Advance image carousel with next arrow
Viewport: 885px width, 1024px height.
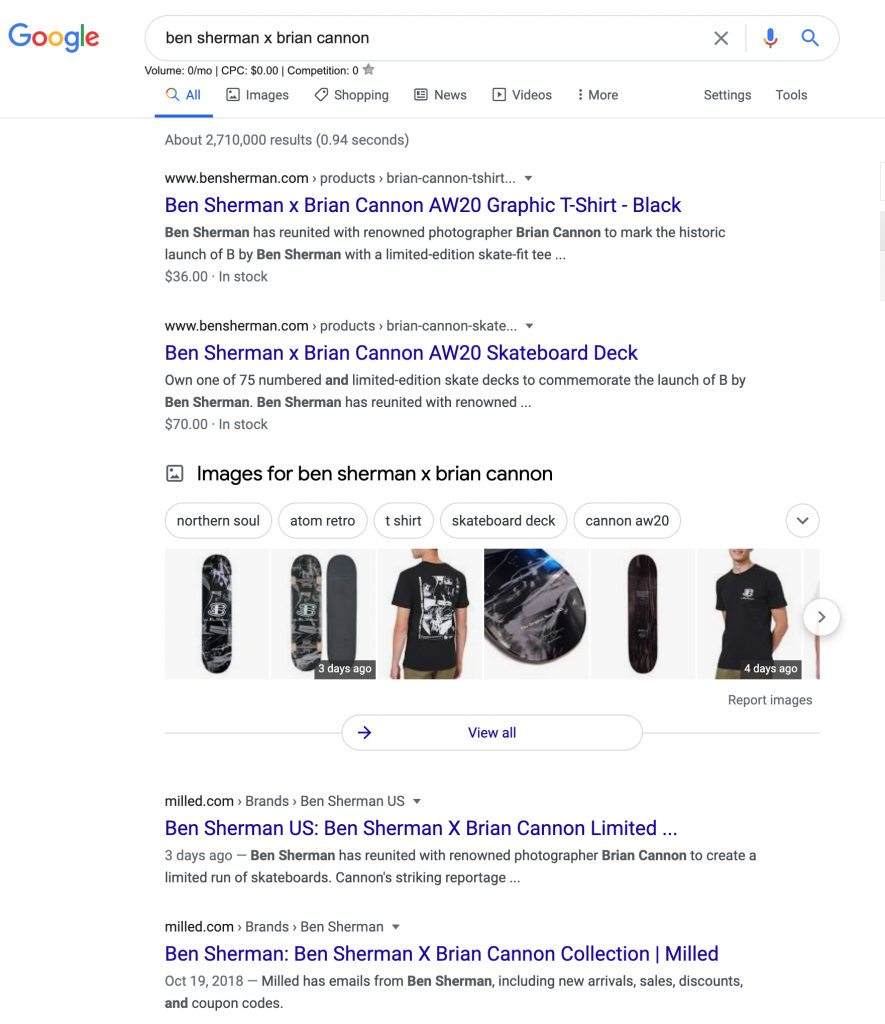coord(822,616)
